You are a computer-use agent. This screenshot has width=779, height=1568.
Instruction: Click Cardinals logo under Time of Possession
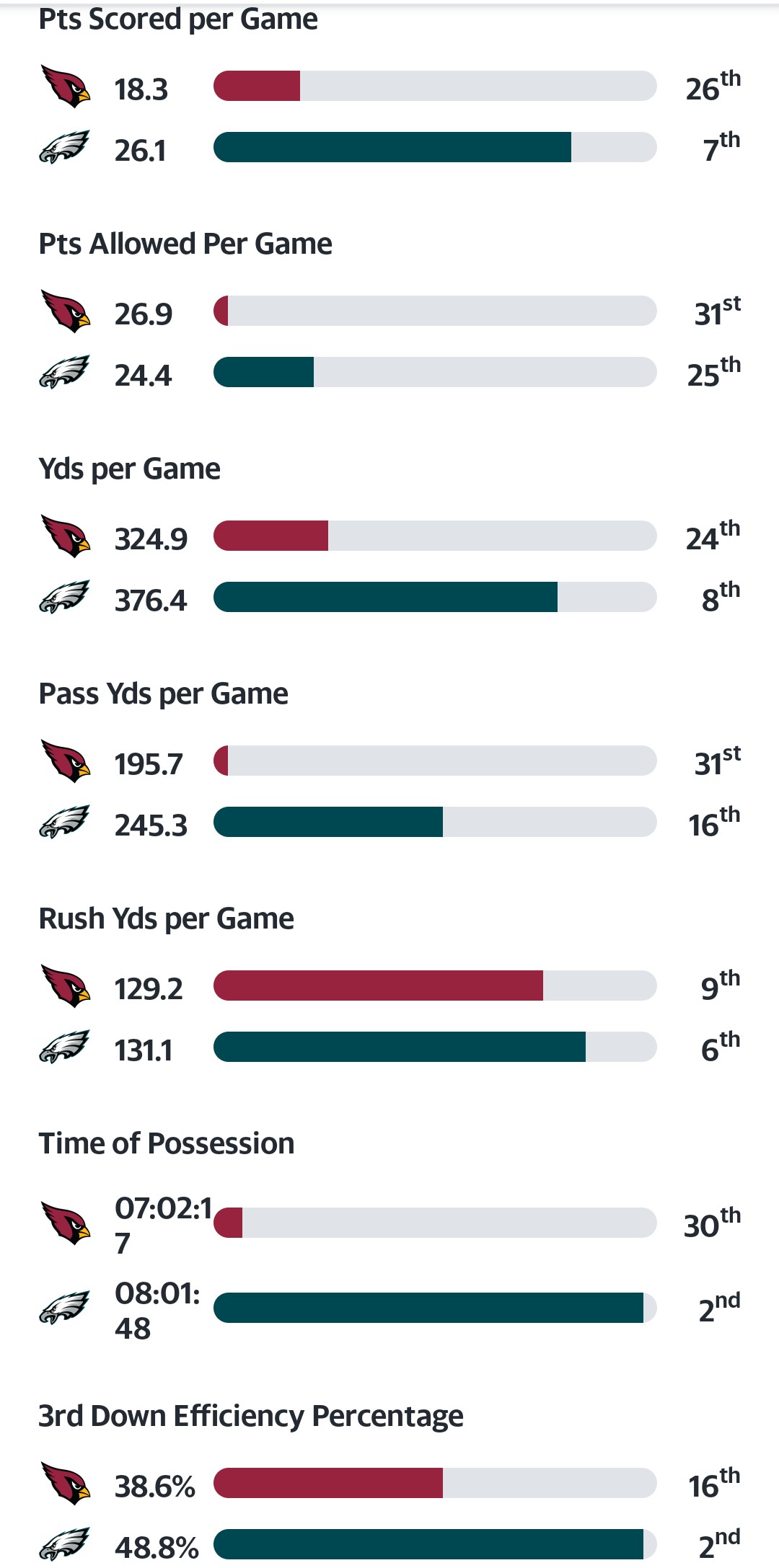tap(65, 1223)
